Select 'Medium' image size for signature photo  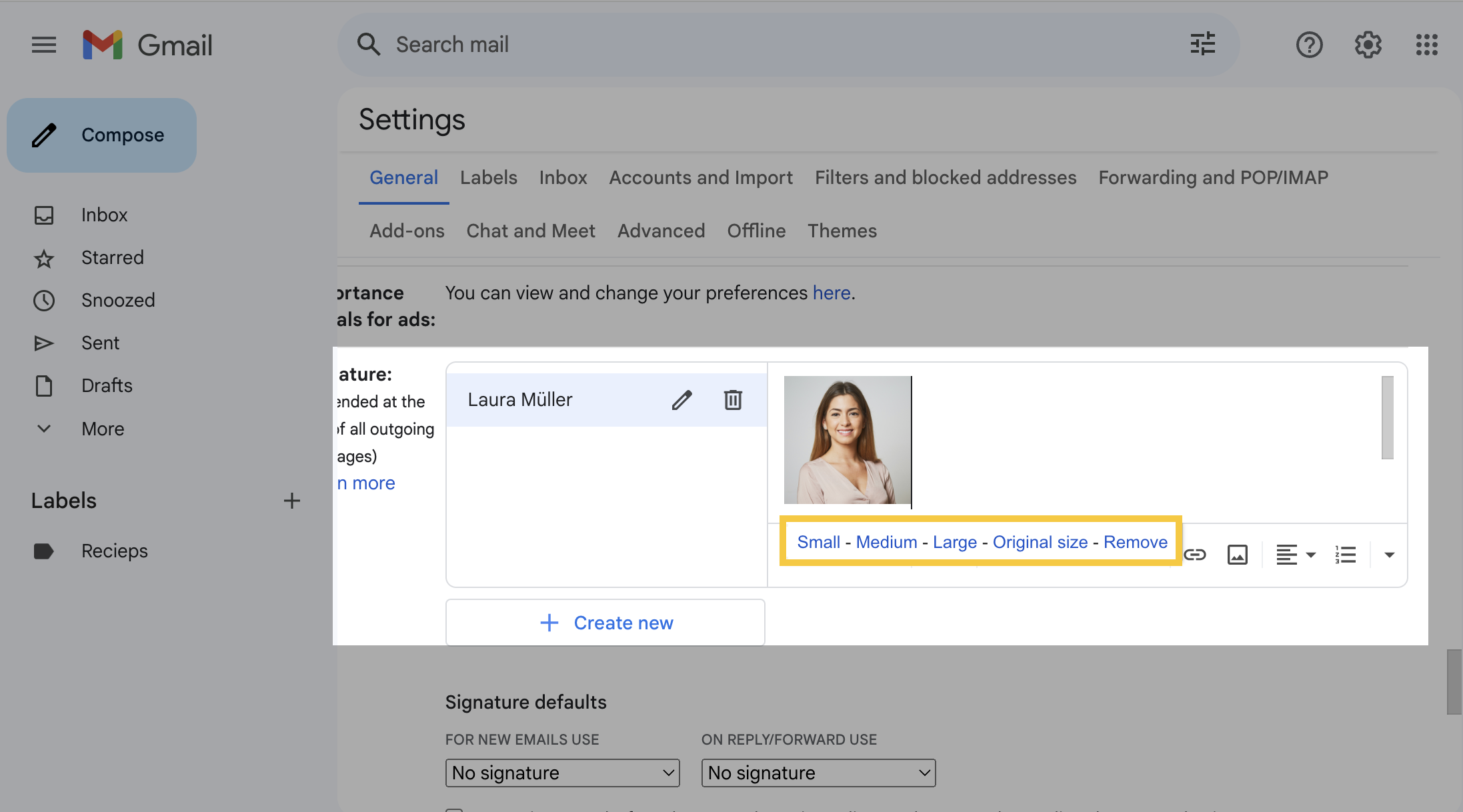coord(886,541)
